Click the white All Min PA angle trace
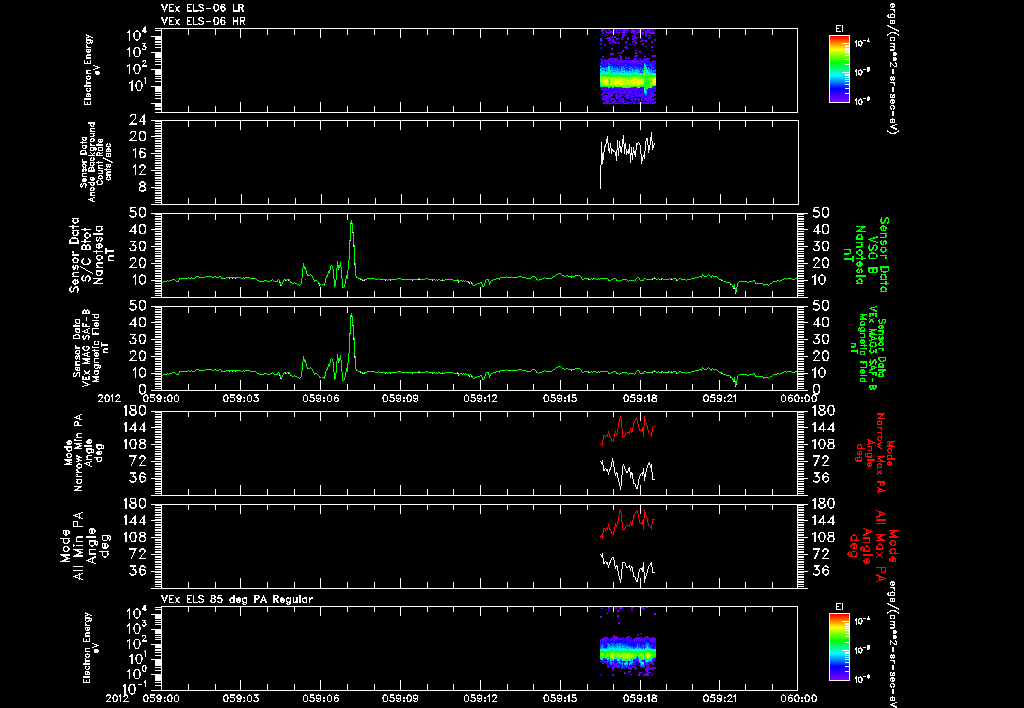Screen dimensions: 1024x708 pyautogui.click(x=628, y=568)
